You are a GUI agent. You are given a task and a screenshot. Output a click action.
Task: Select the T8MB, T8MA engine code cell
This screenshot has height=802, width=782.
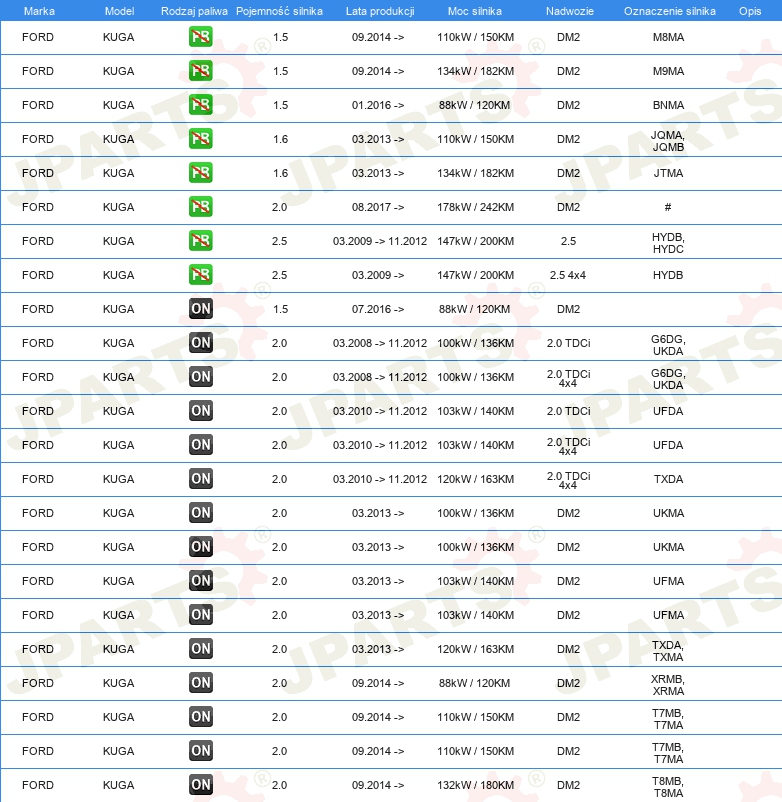tap(668, 787)
